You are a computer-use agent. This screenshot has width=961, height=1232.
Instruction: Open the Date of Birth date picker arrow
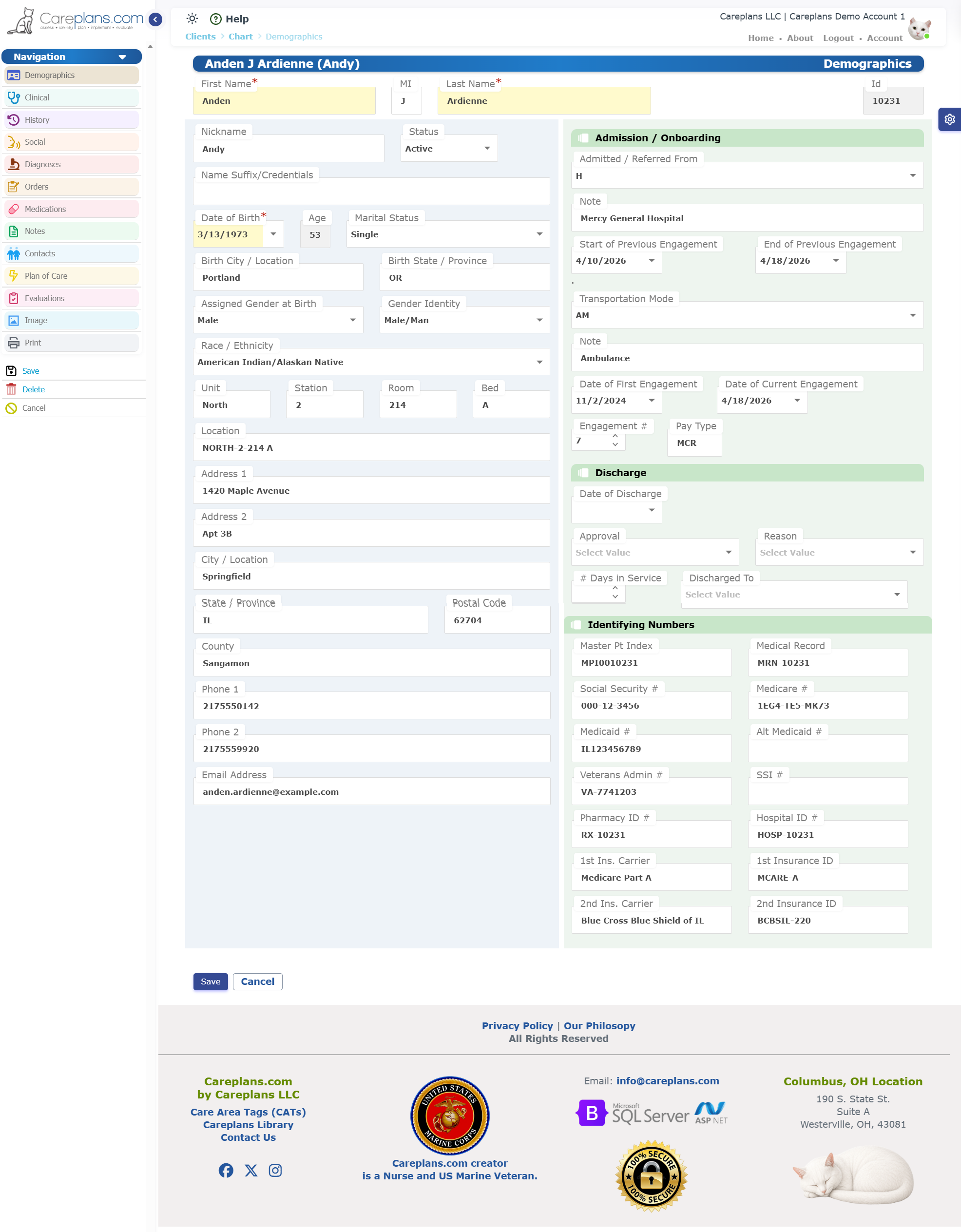[x=273, y=234]
